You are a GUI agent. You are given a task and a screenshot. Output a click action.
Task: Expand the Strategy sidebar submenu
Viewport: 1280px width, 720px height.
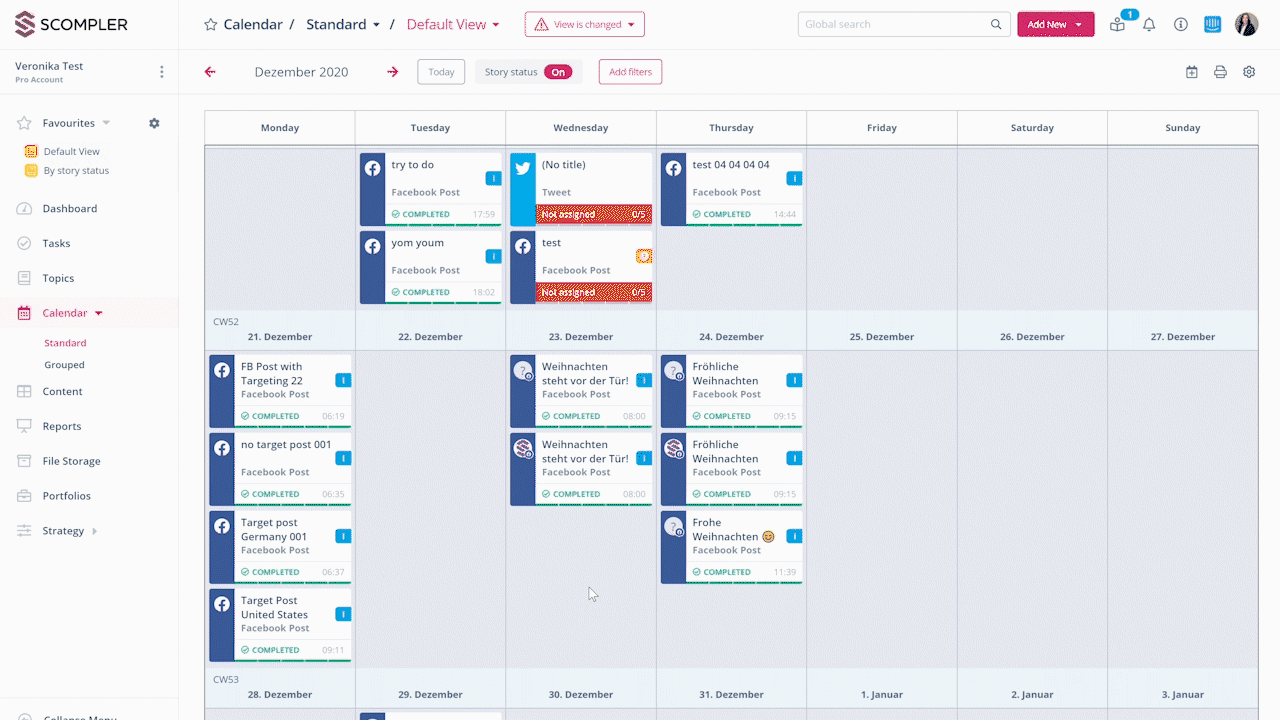point(95,531)
